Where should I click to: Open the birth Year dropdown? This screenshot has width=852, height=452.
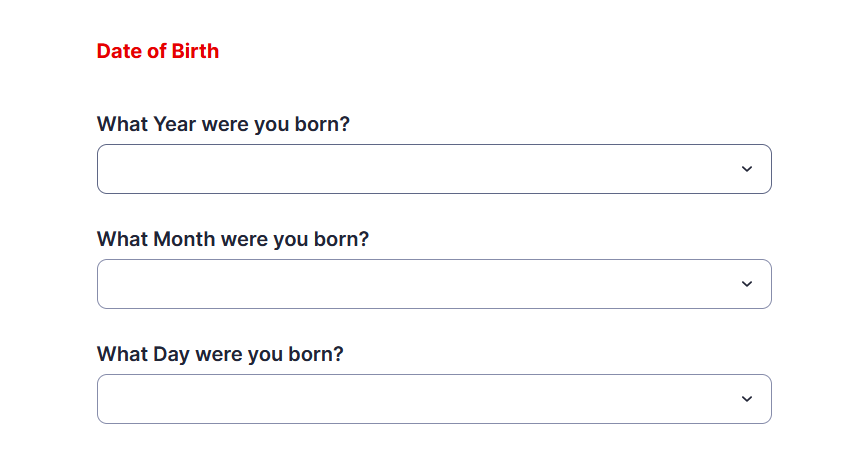pyautogui.click(x=434, y=169)
